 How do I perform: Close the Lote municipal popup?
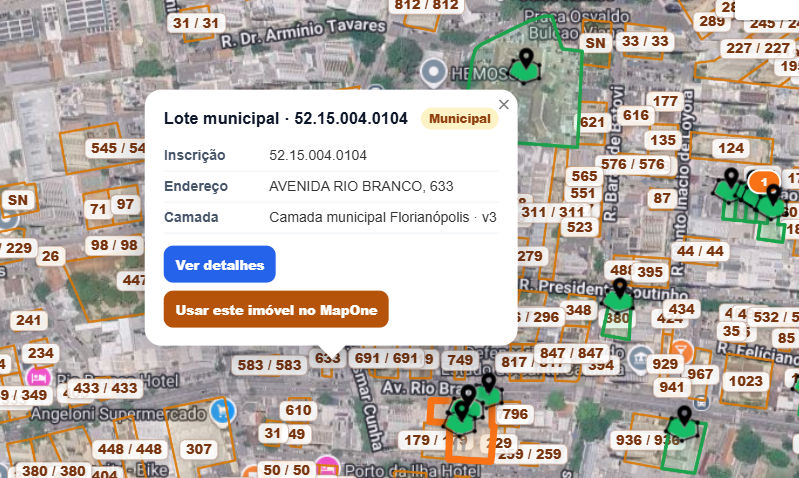coord(504,104)
